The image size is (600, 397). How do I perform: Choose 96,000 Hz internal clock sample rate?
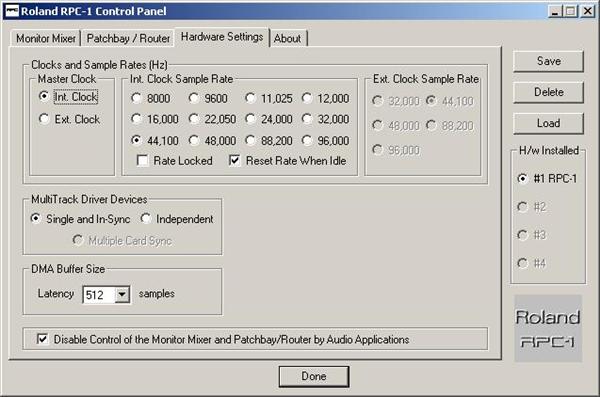point(326,141)
